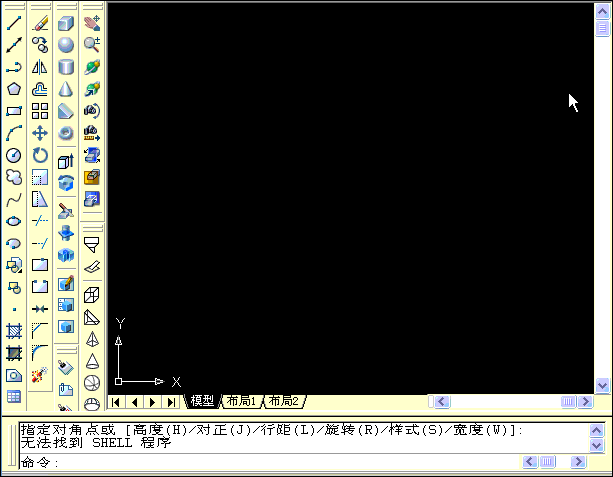Select the Trim tool
This screenshot has height=477, width=613.
(40, 221)
